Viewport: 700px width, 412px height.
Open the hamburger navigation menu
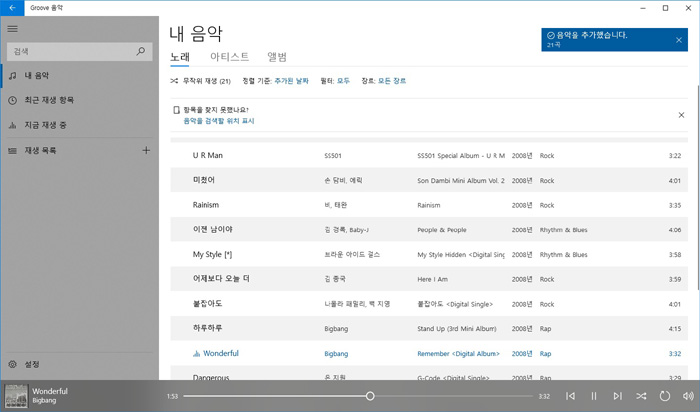(12, 29)
